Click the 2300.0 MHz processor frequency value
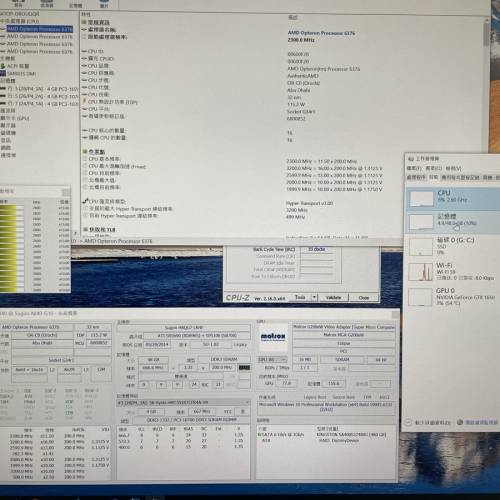This screenshot has width=500, height=500. 301,40
